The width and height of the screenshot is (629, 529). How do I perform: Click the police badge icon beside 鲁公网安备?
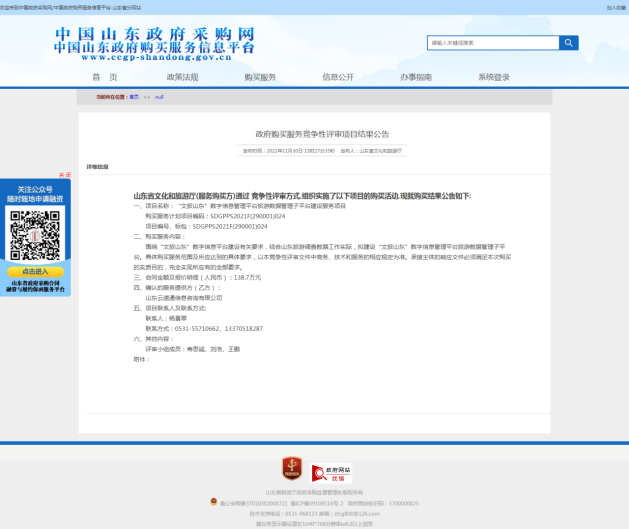coord(213,501)
